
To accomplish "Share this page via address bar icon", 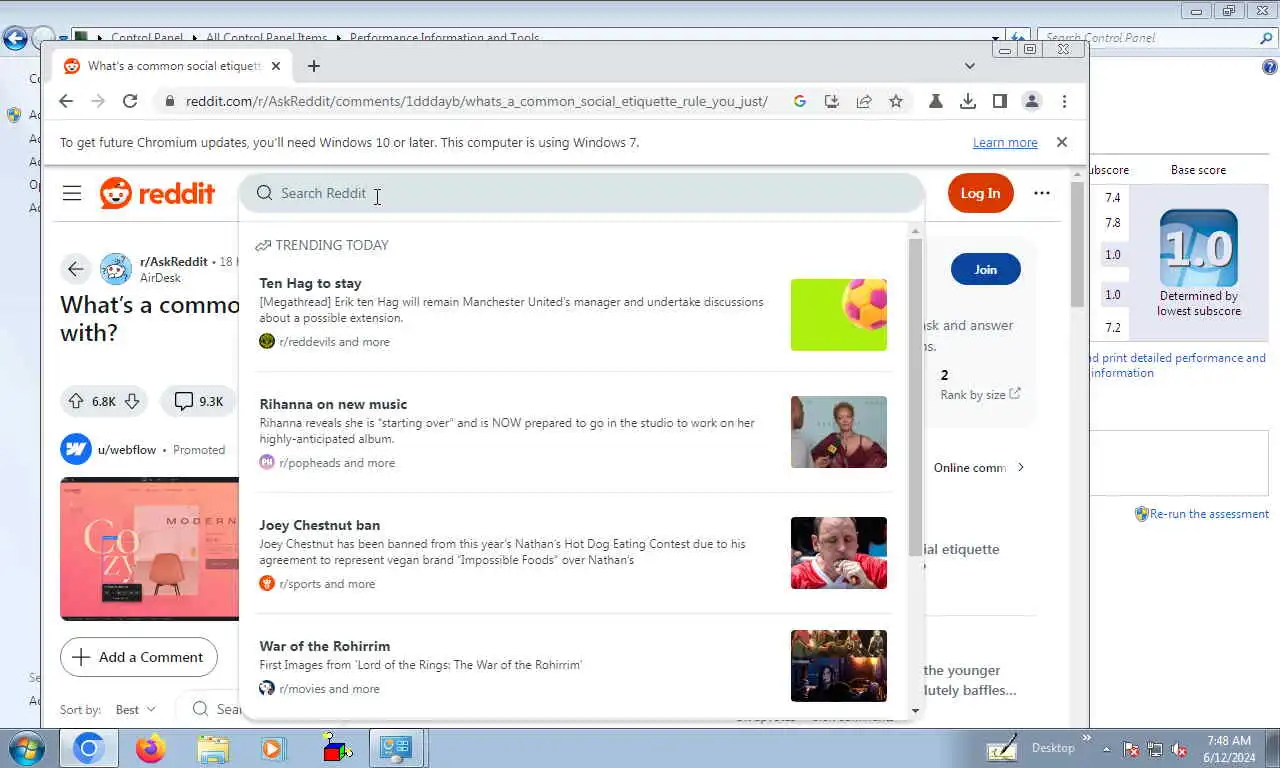I will (864, 101).
